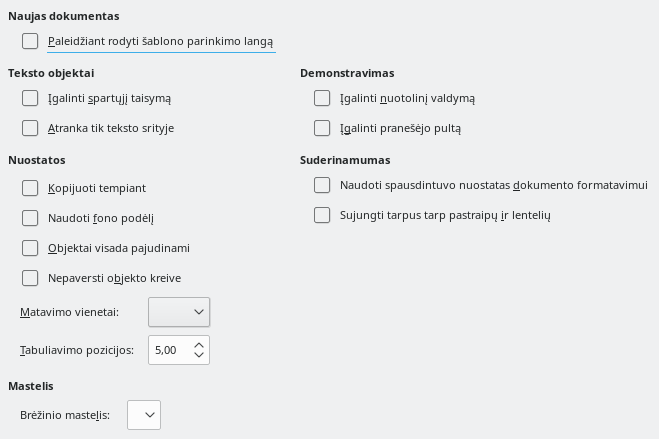Enable "Įgalinti pranešėjo pultą" checkbox
Viewport: 659px width, 439px height.
[322, 128]
